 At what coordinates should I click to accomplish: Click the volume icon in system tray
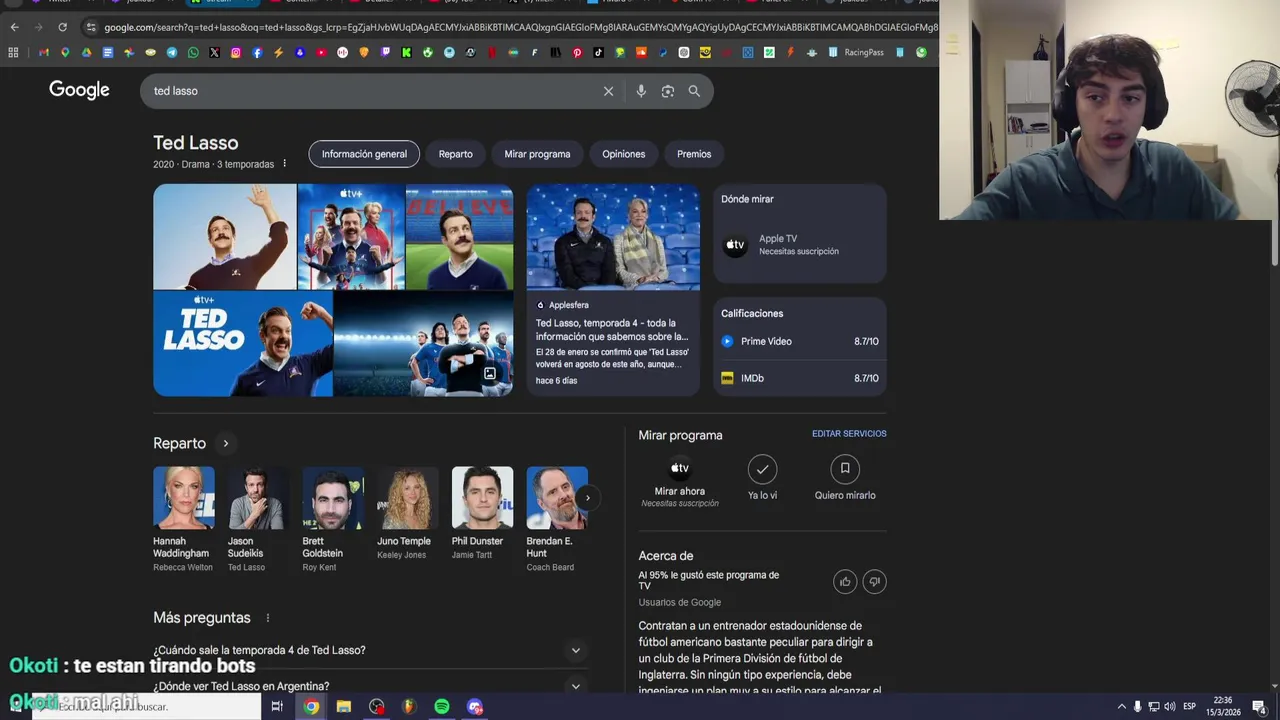1170,707
